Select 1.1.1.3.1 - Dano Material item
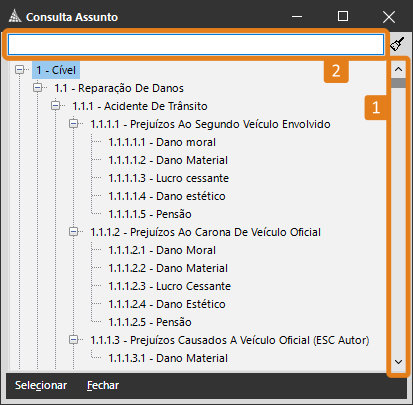 [x=168, y=358]
